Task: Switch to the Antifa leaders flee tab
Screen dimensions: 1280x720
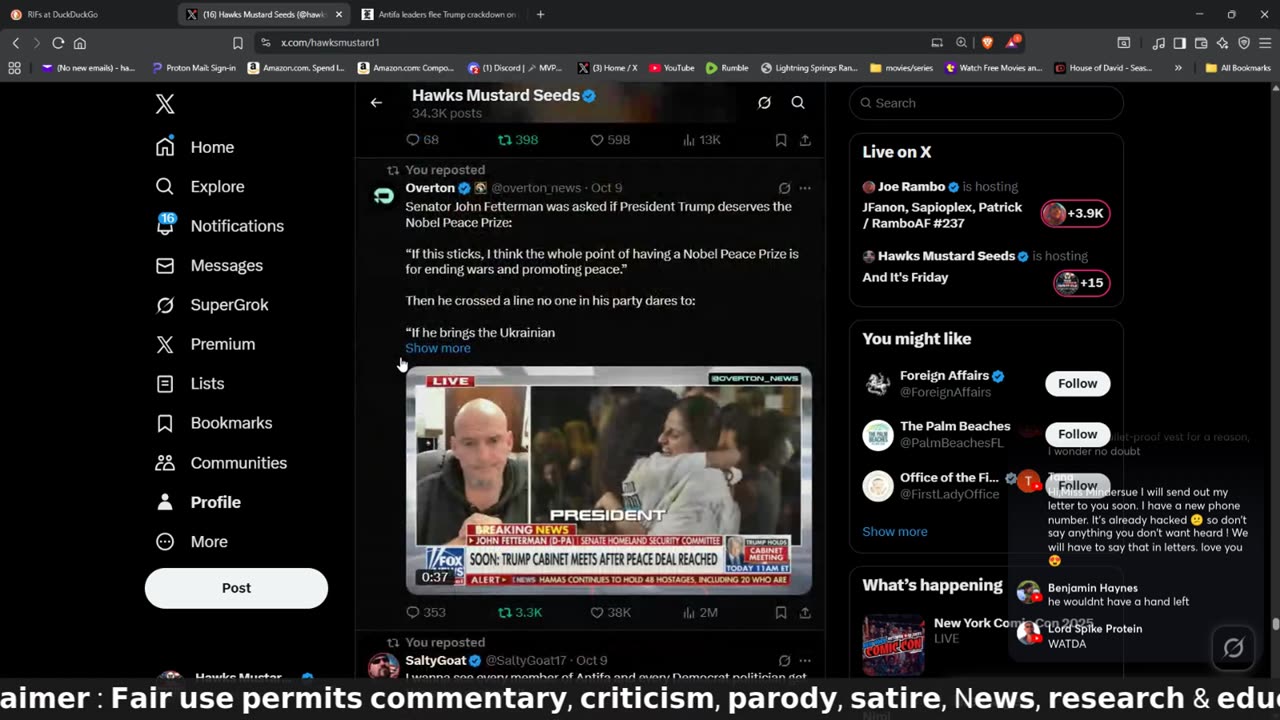Action: point(441,14)
